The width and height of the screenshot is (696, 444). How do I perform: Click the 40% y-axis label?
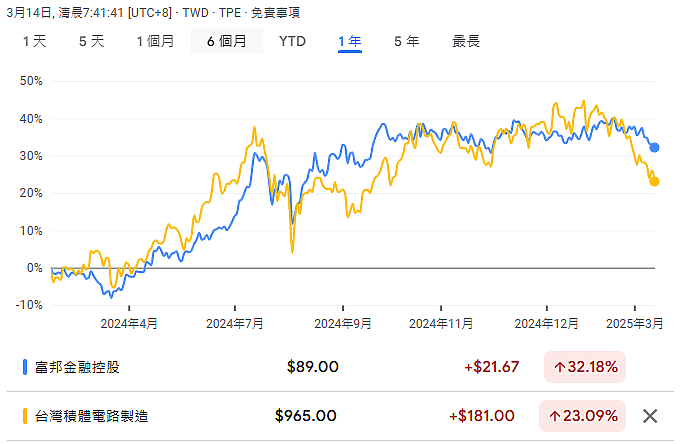(x=31, y=119)
